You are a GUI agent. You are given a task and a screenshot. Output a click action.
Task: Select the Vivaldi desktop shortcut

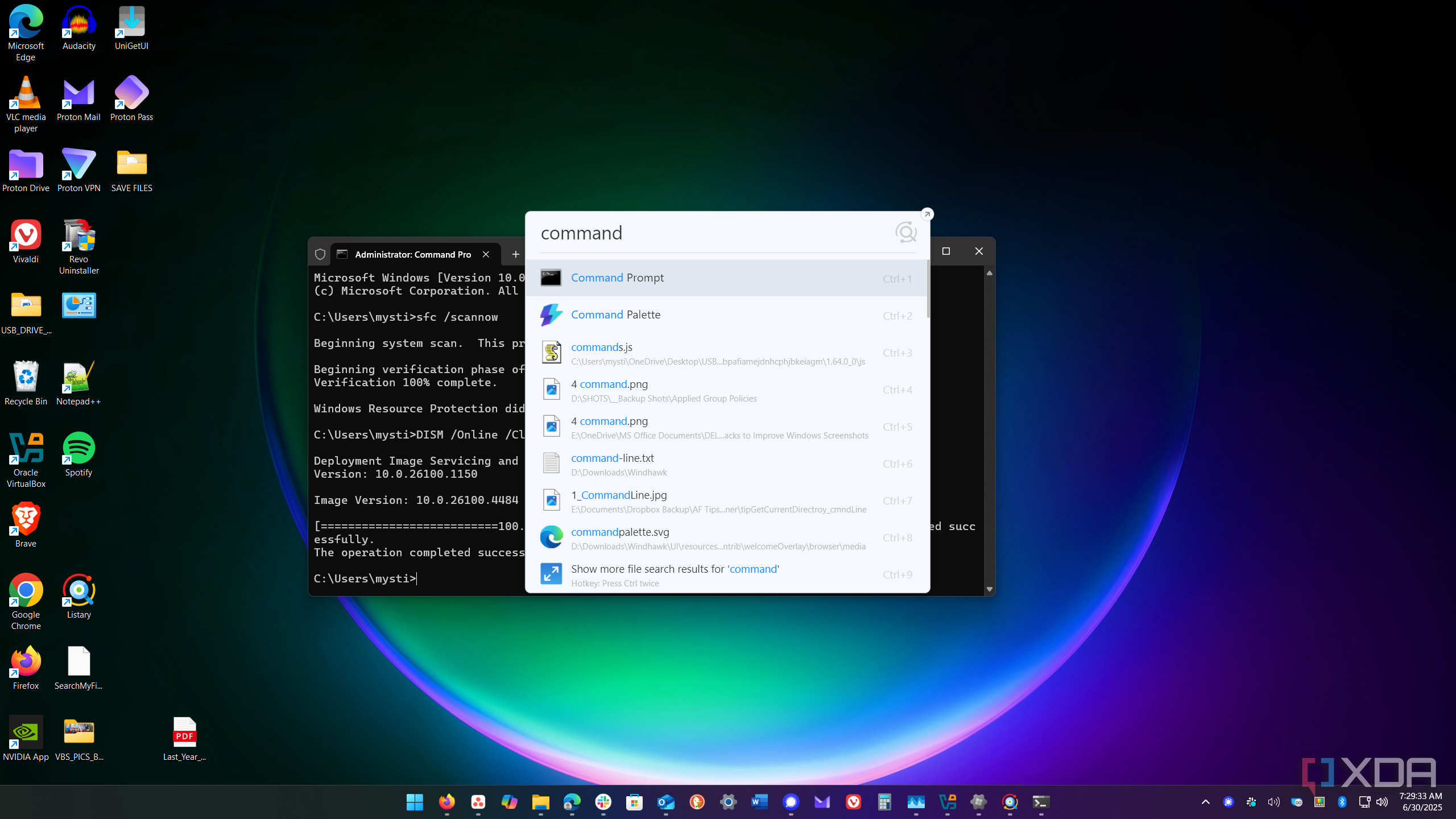(x=26, y=241)
